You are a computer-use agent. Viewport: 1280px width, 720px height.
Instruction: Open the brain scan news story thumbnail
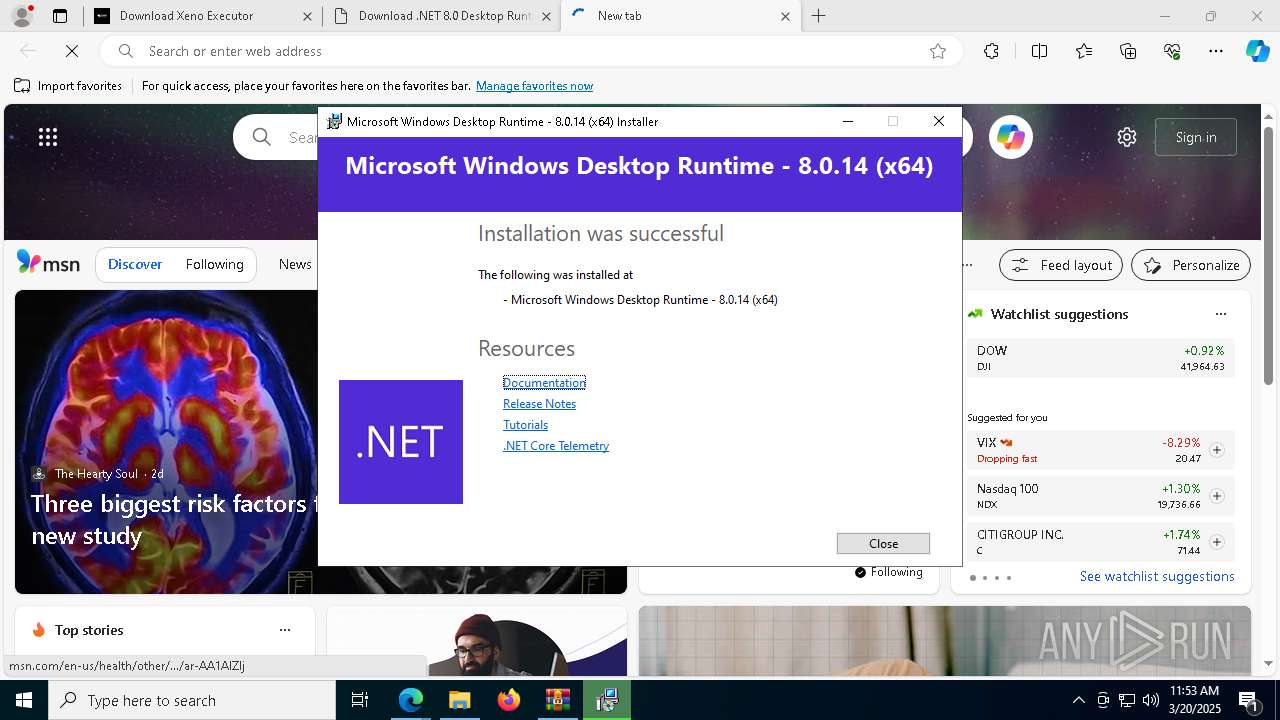[x=166, y=442]
